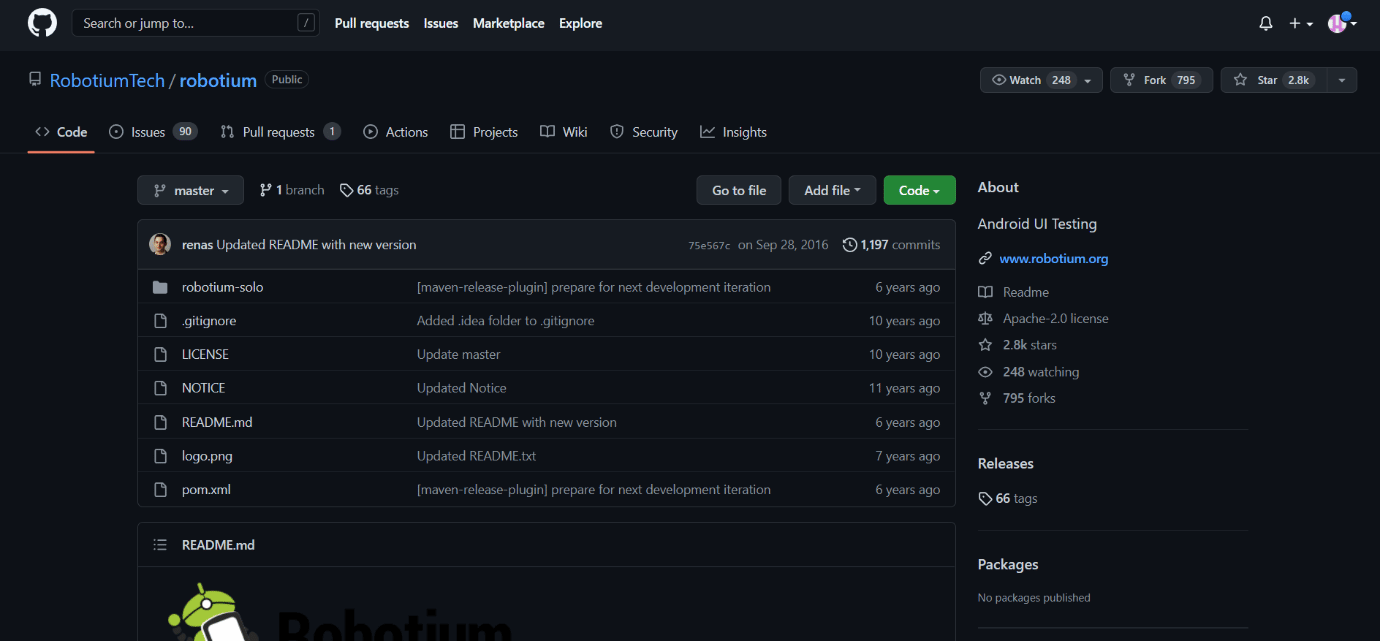The width and height of the screenshot is (1380, 641).
Task: Open the NOTICE file
Action: 203,388
